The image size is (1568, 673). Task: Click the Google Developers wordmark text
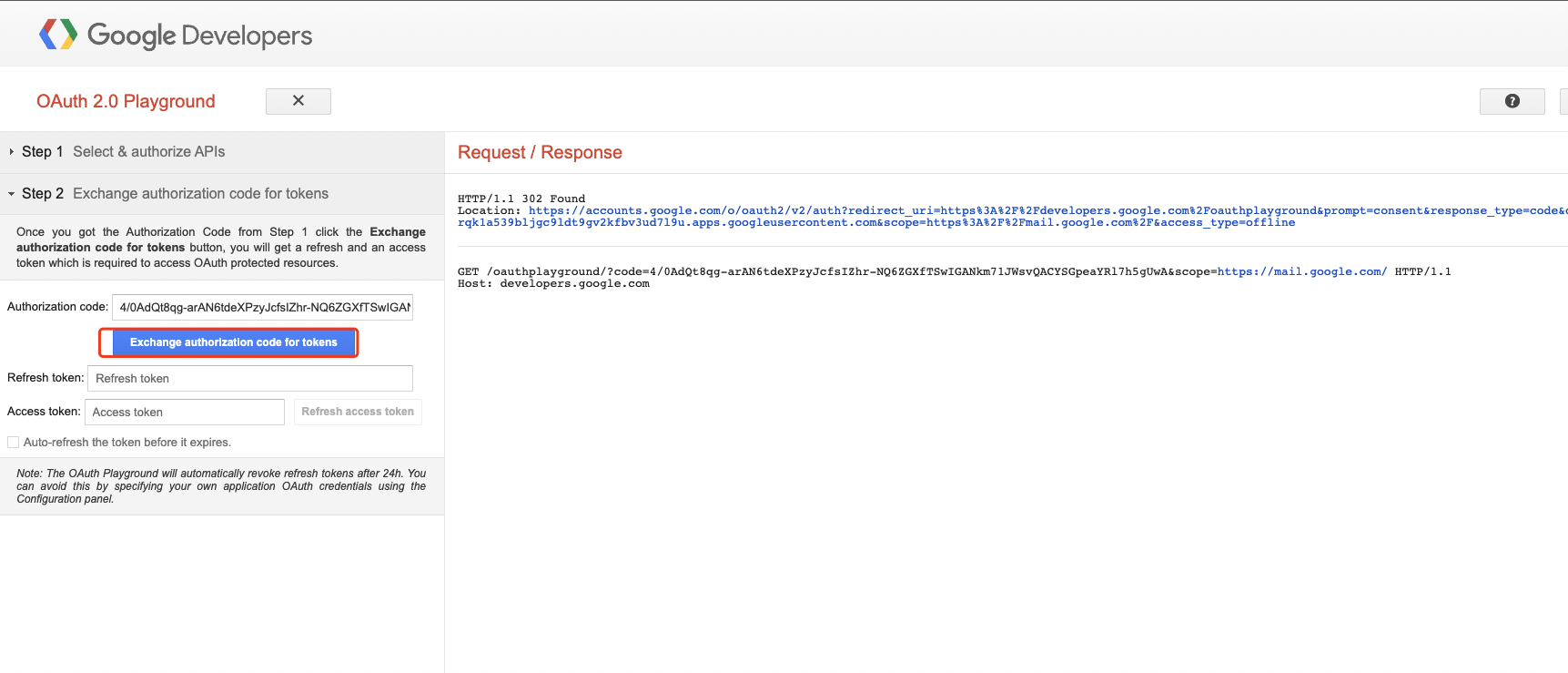point(199,36)
